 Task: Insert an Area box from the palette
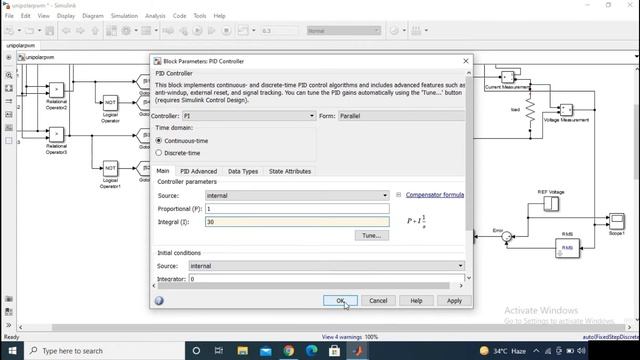9,141
